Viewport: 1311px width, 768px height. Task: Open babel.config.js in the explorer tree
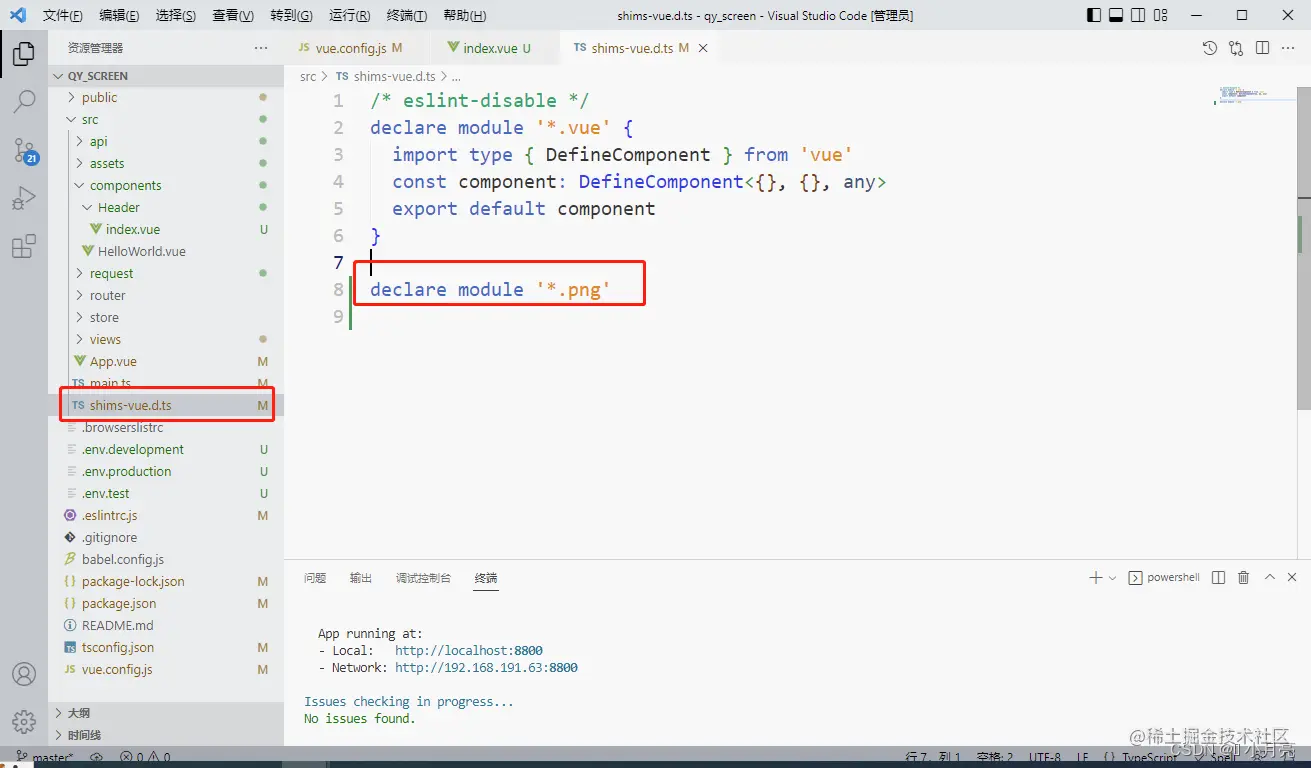point(122,559)
